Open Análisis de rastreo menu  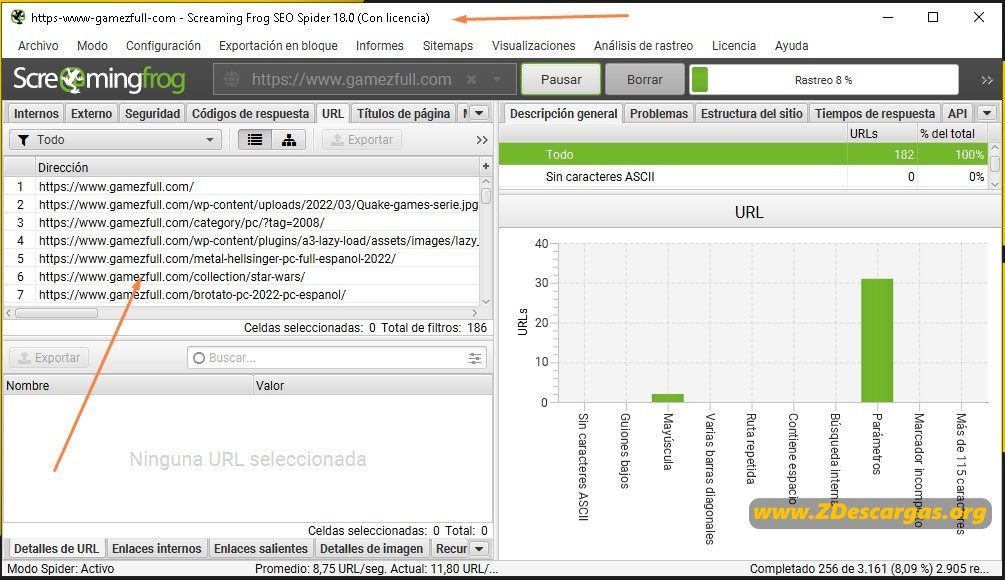point(643,46)
